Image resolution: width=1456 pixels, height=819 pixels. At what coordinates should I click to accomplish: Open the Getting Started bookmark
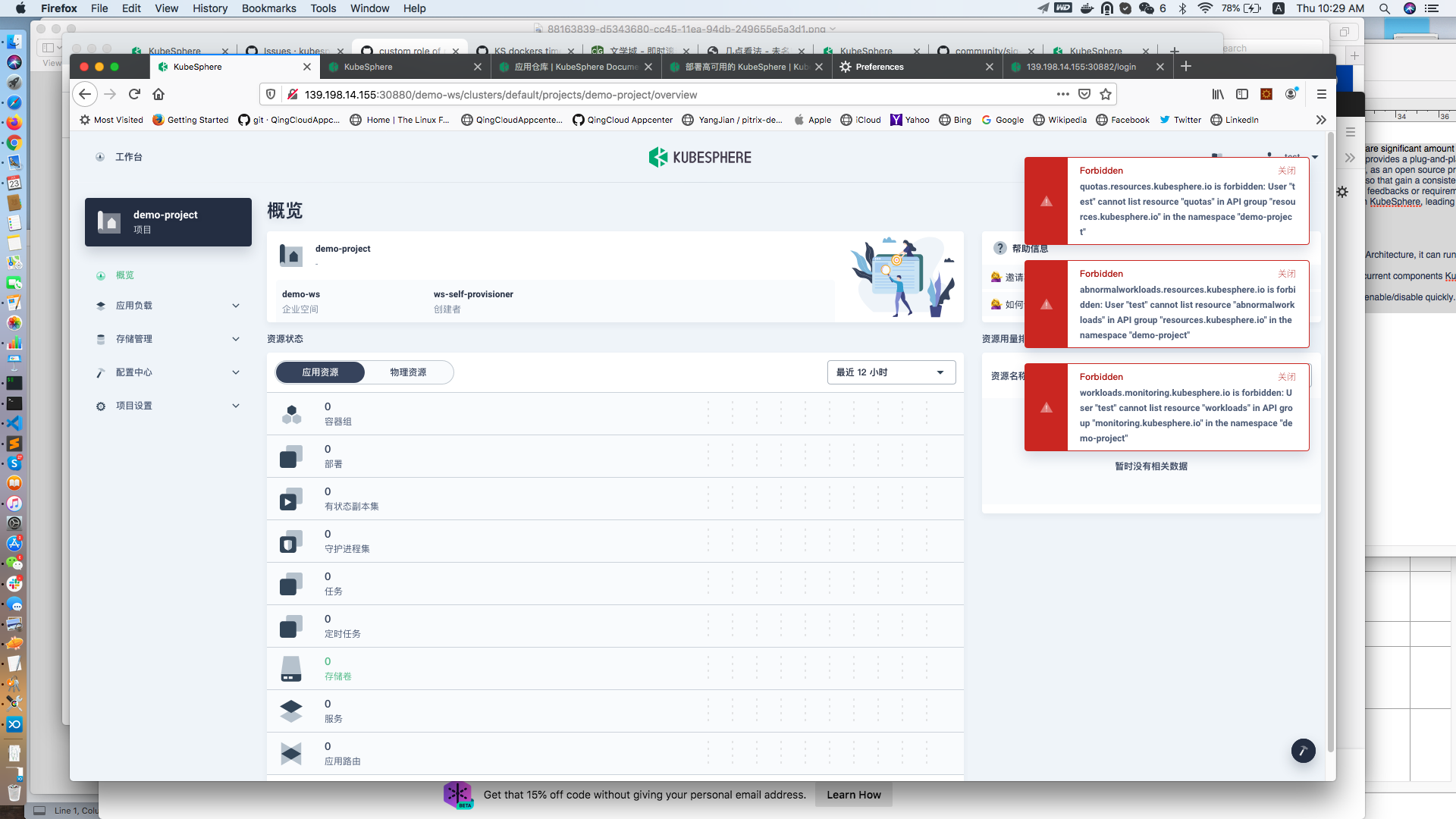(190, 120)
